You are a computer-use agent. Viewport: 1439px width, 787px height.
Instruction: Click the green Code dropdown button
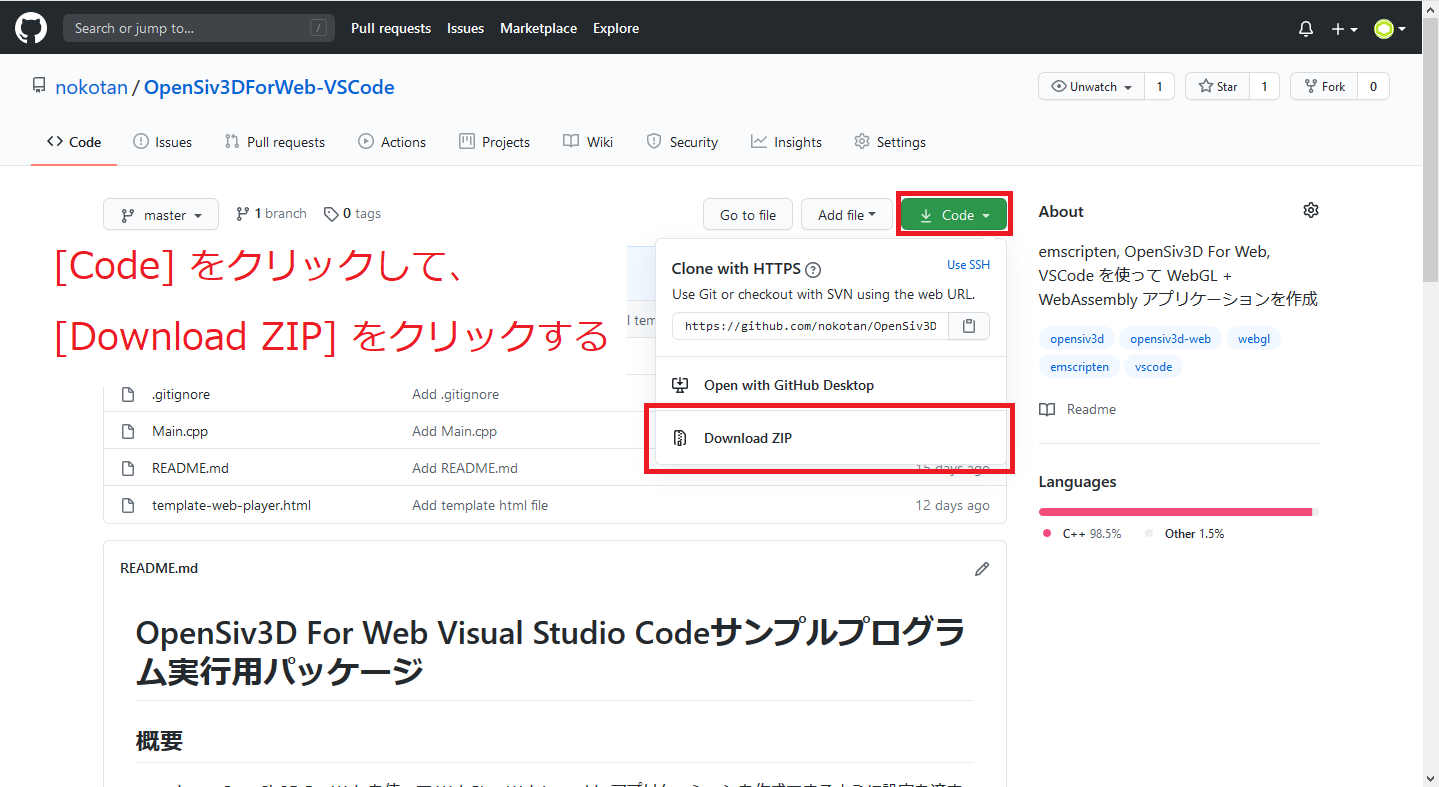(954, 215)
